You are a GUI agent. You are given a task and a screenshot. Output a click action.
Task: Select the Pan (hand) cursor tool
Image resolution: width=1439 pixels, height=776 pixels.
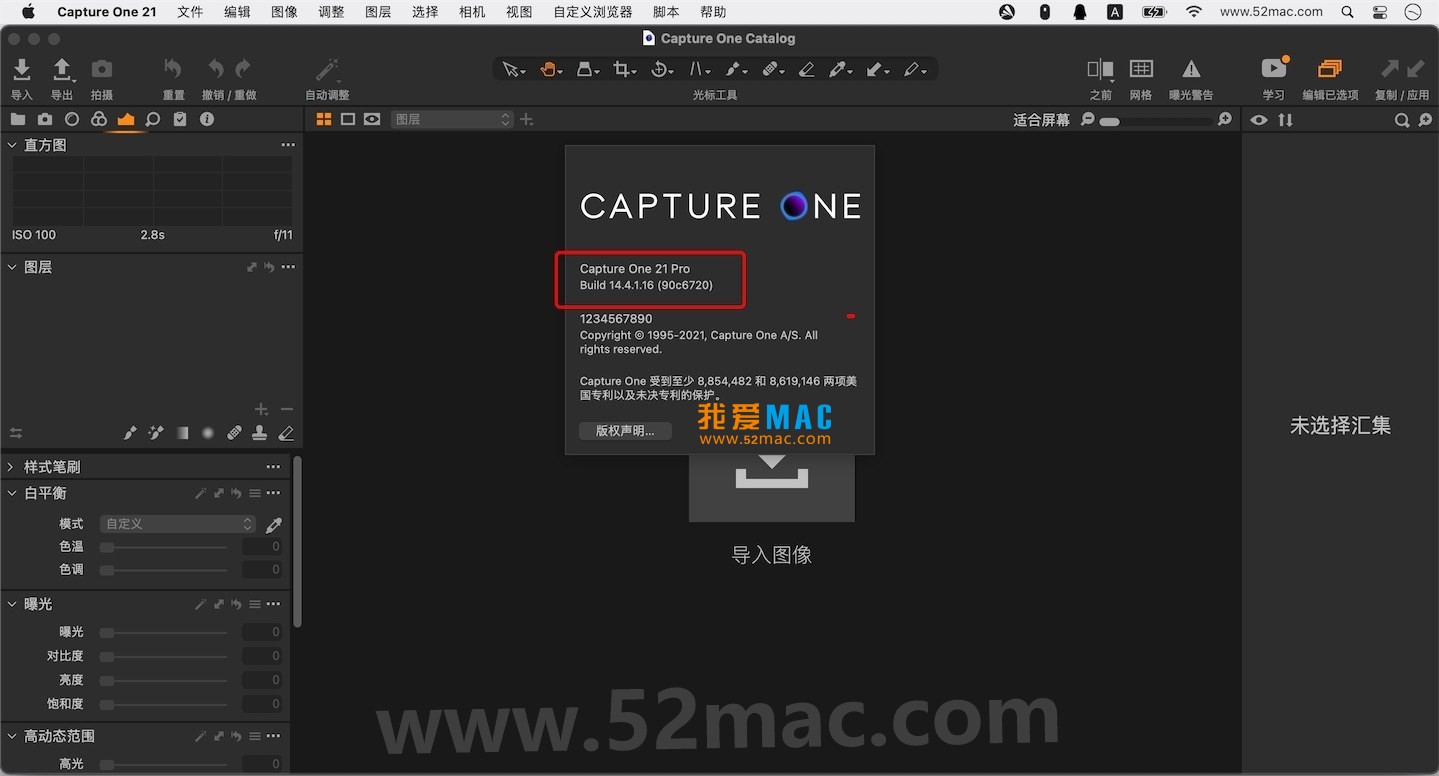548,69
